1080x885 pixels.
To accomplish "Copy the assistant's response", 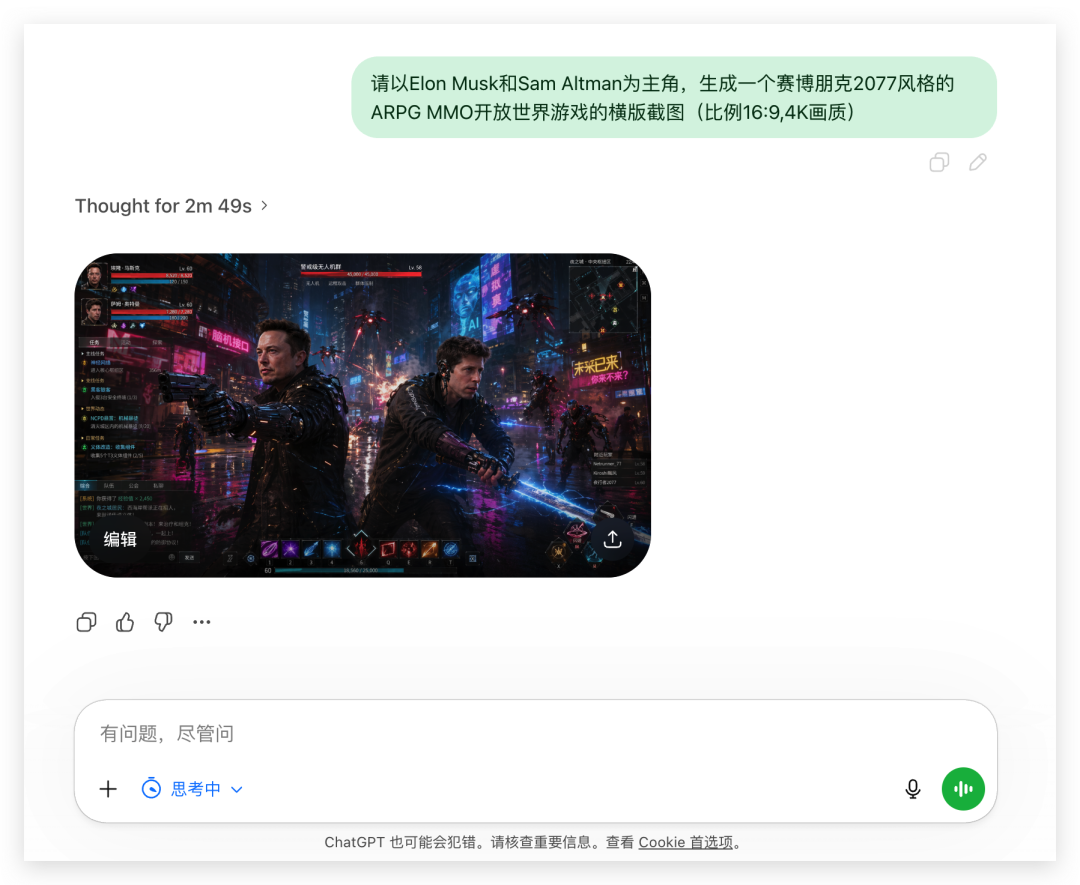I will click(x=87, y=622).
